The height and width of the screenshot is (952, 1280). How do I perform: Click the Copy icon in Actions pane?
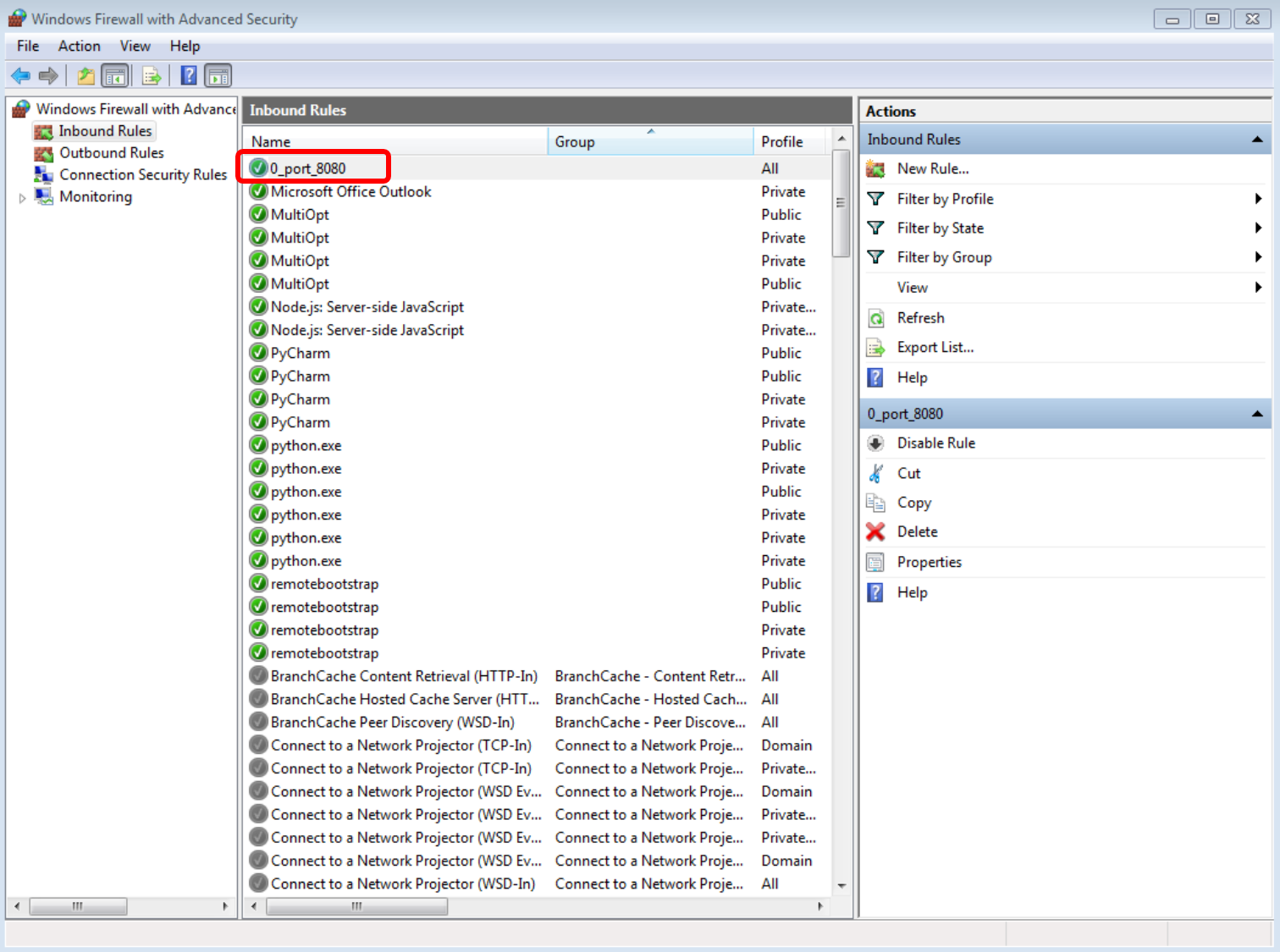click(876, 503)
